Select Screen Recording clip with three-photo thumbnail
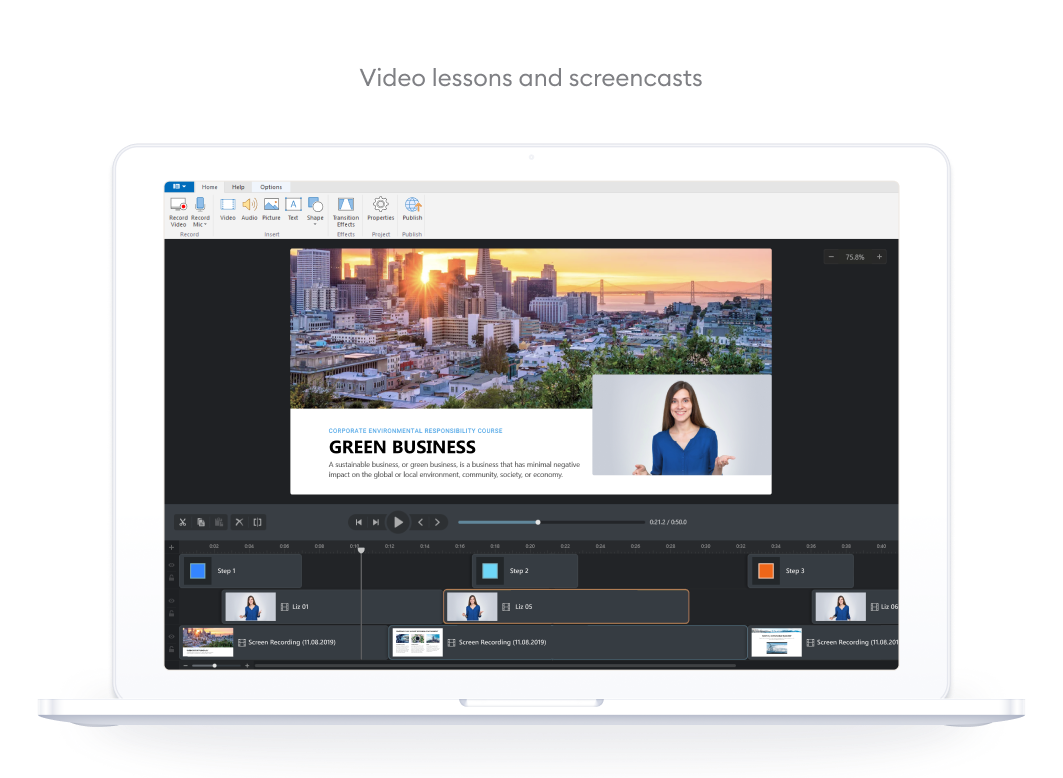 pyautogui.click(x=568, y=642)
